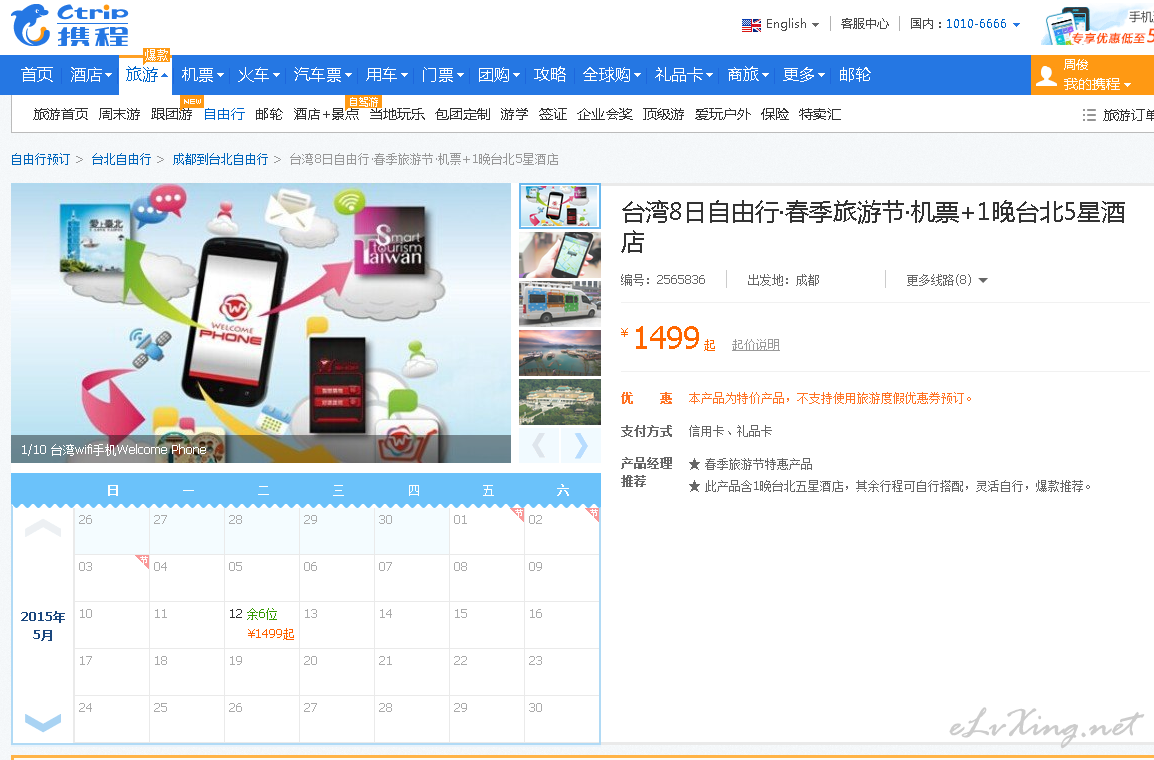Select the hand-holding-phone thumbnail
1154x760 pixels.
pyautogui.click(x=559, y=255)
